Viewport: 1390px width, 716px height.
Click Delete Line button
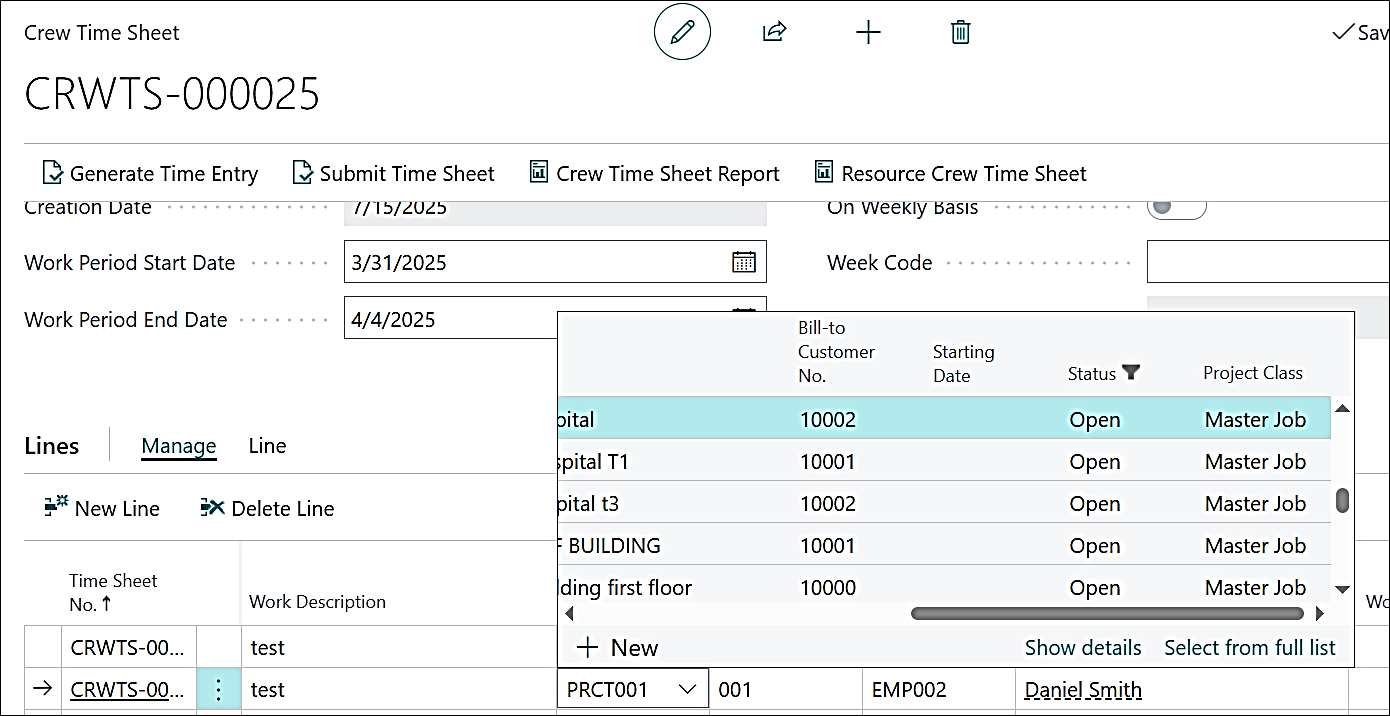(267, 508)
